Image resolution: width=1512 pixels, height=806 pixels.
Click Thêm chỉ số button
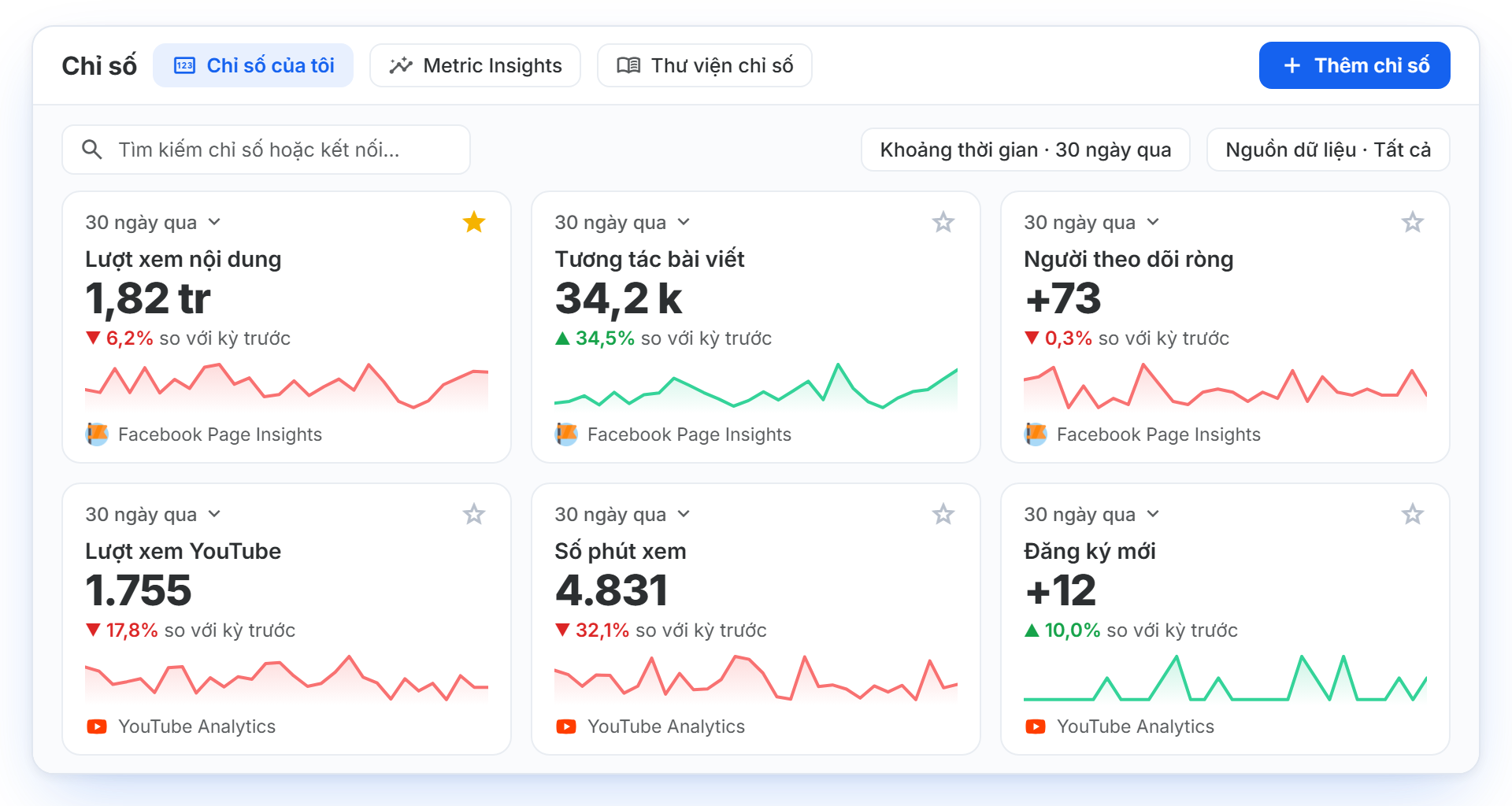[x=1354, y=65]
